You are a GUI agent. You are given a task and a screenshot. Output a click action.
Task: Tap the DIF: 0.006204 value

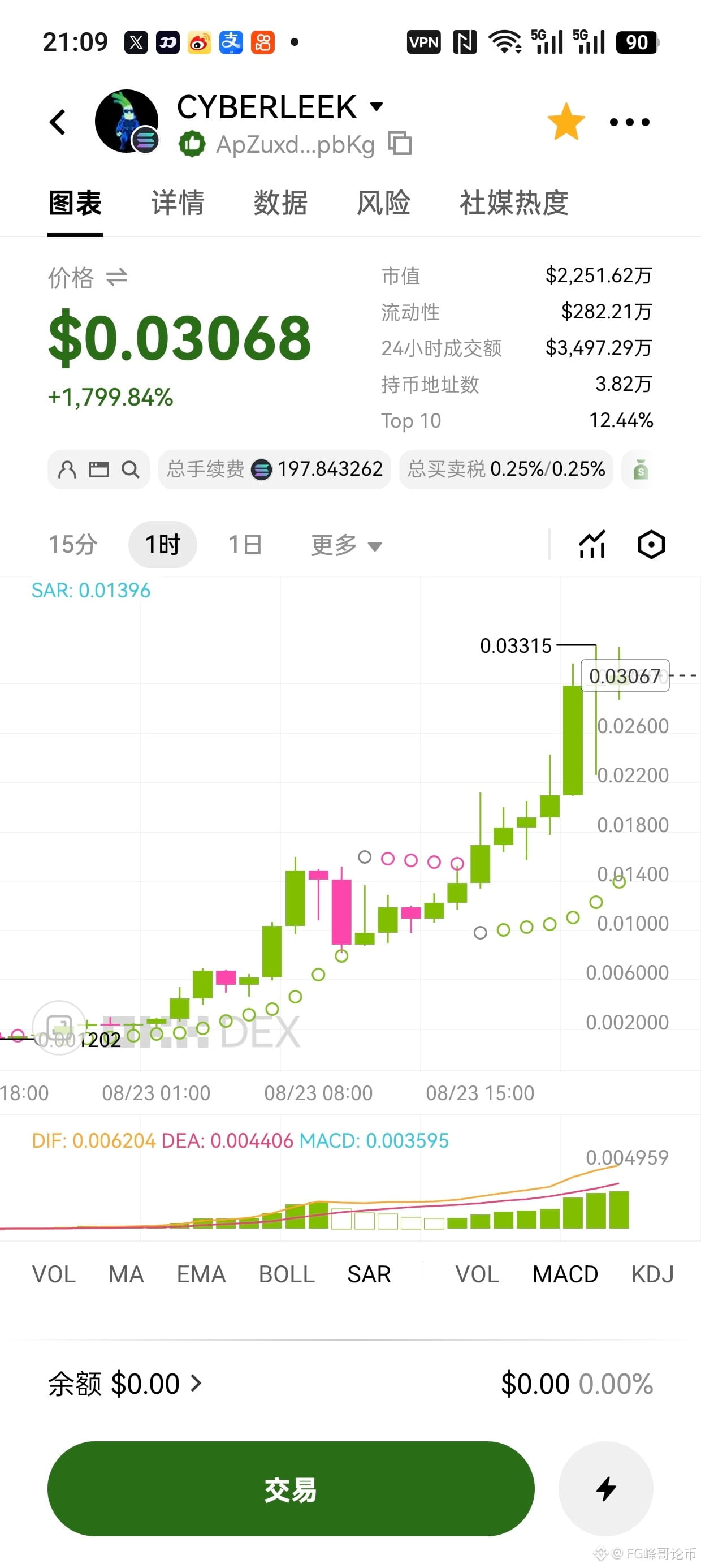tap(94, 1141)
